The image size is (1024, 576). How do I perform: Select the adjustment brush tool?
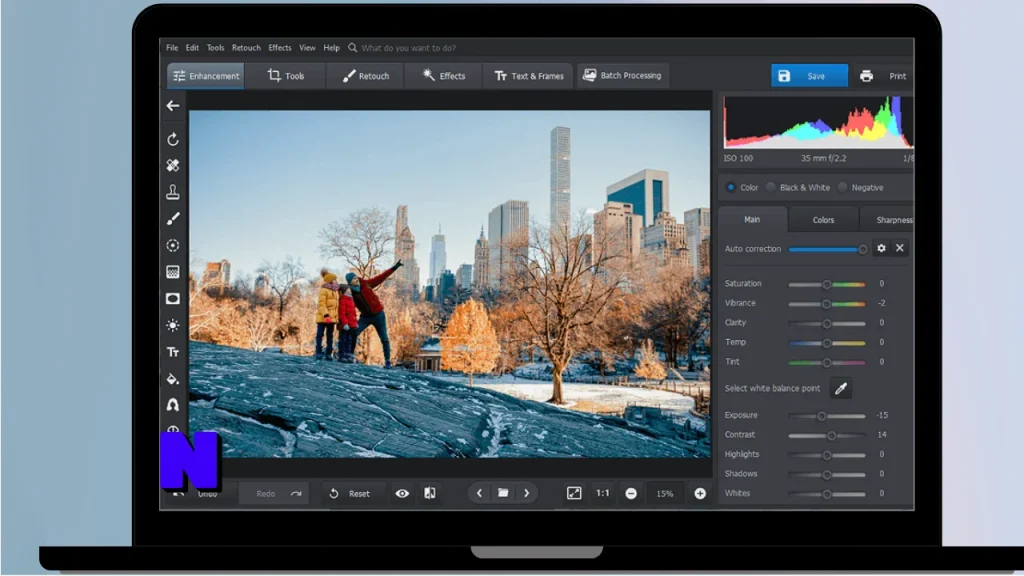[x=173, y=219]
